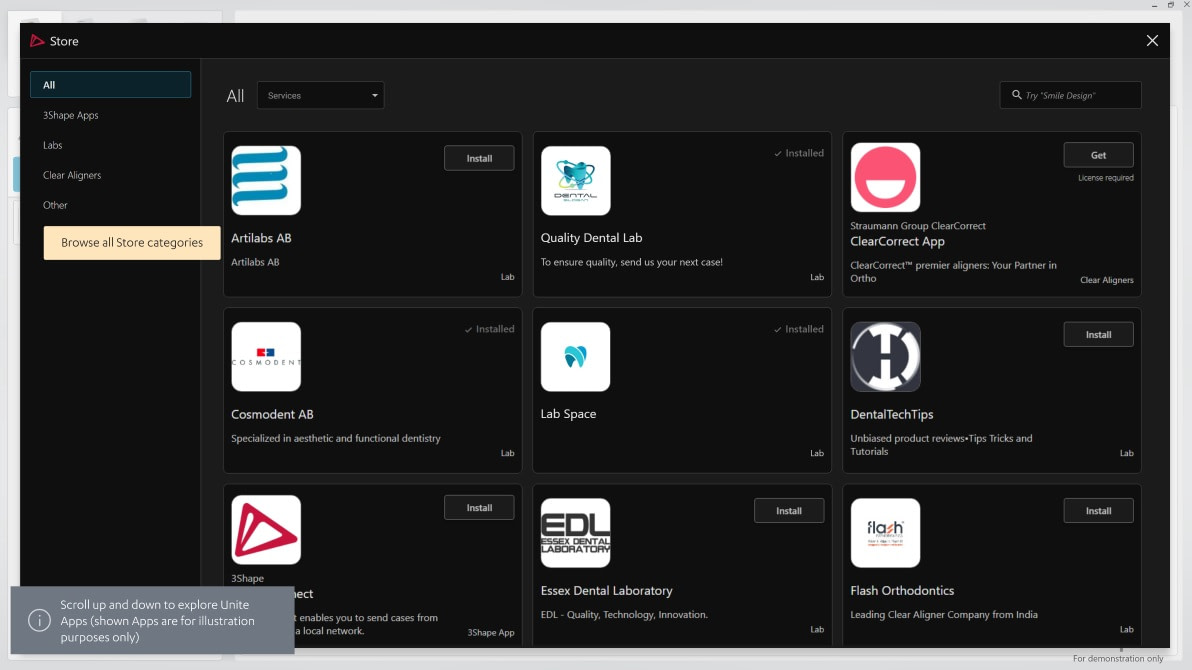Open the Other category in sidebar
This screenshot has height=670, width=1192.
[55, 205]
